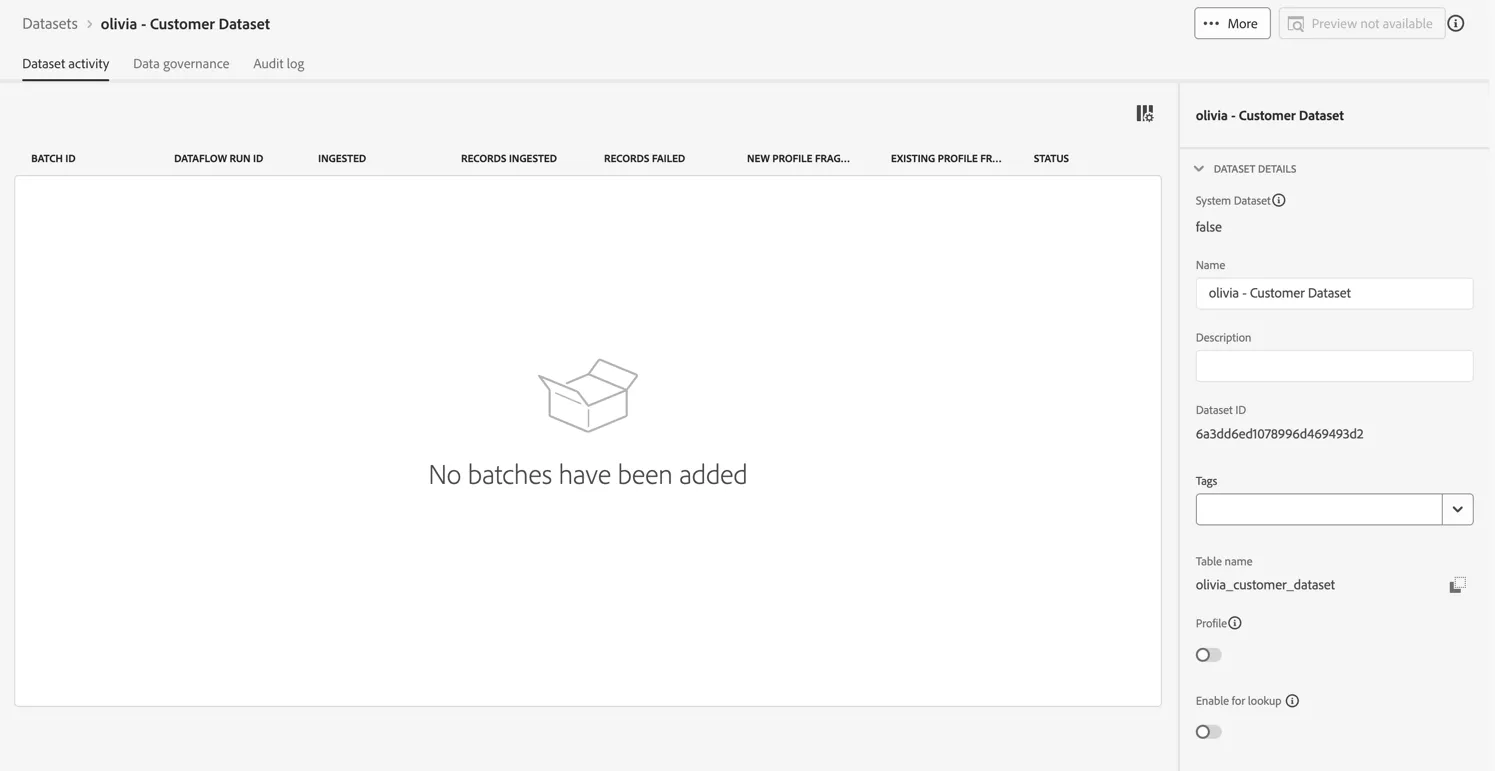Image resolution: width=1495 pixels, height=771 pixels.
Task: Click the info icon next to System Dataset
Action: pyautogui.click(x=1279, y=200)
